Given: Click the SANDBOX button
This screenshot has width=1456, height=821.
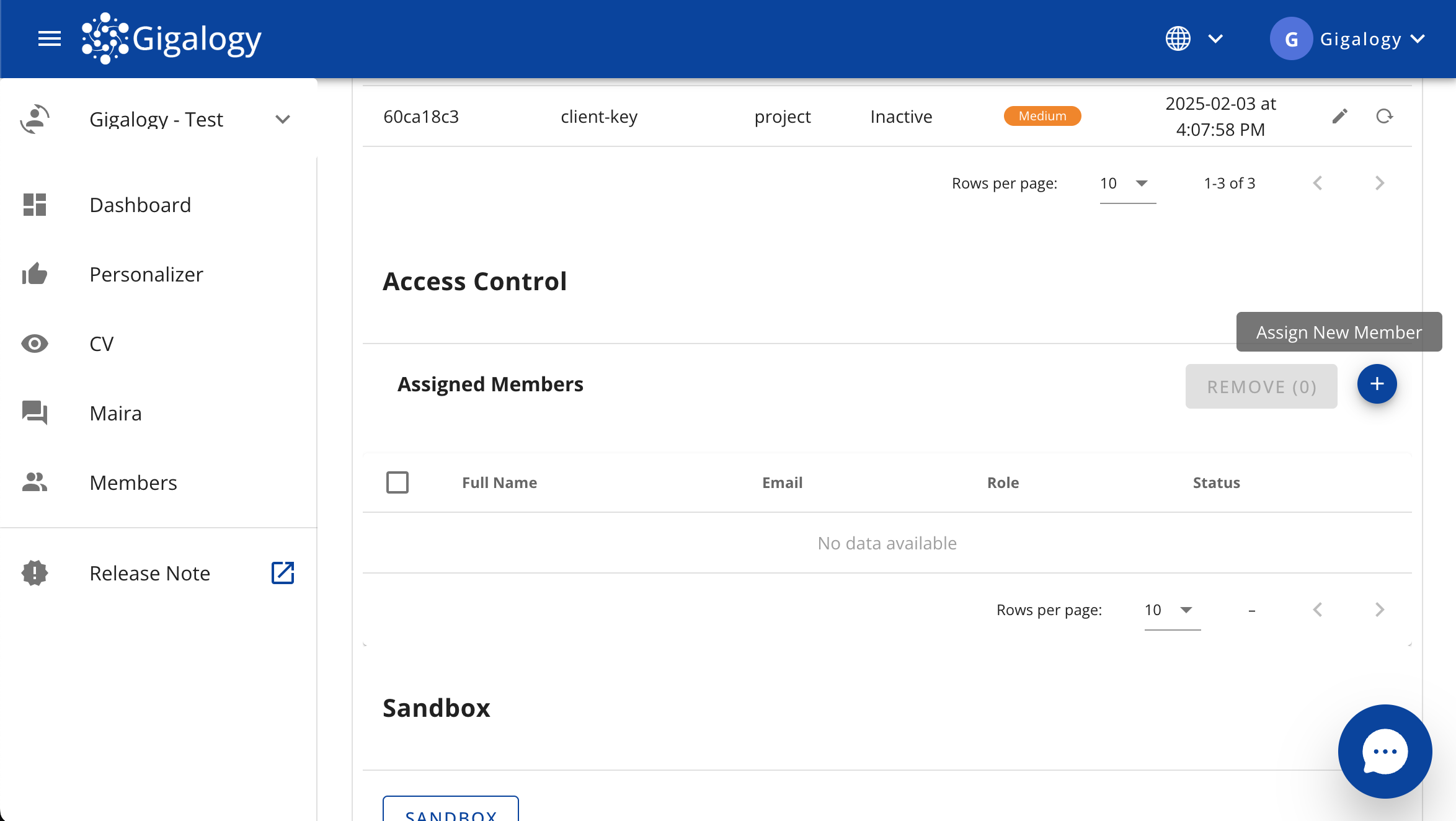Looking at the screenshot, I should pos(450,813).
